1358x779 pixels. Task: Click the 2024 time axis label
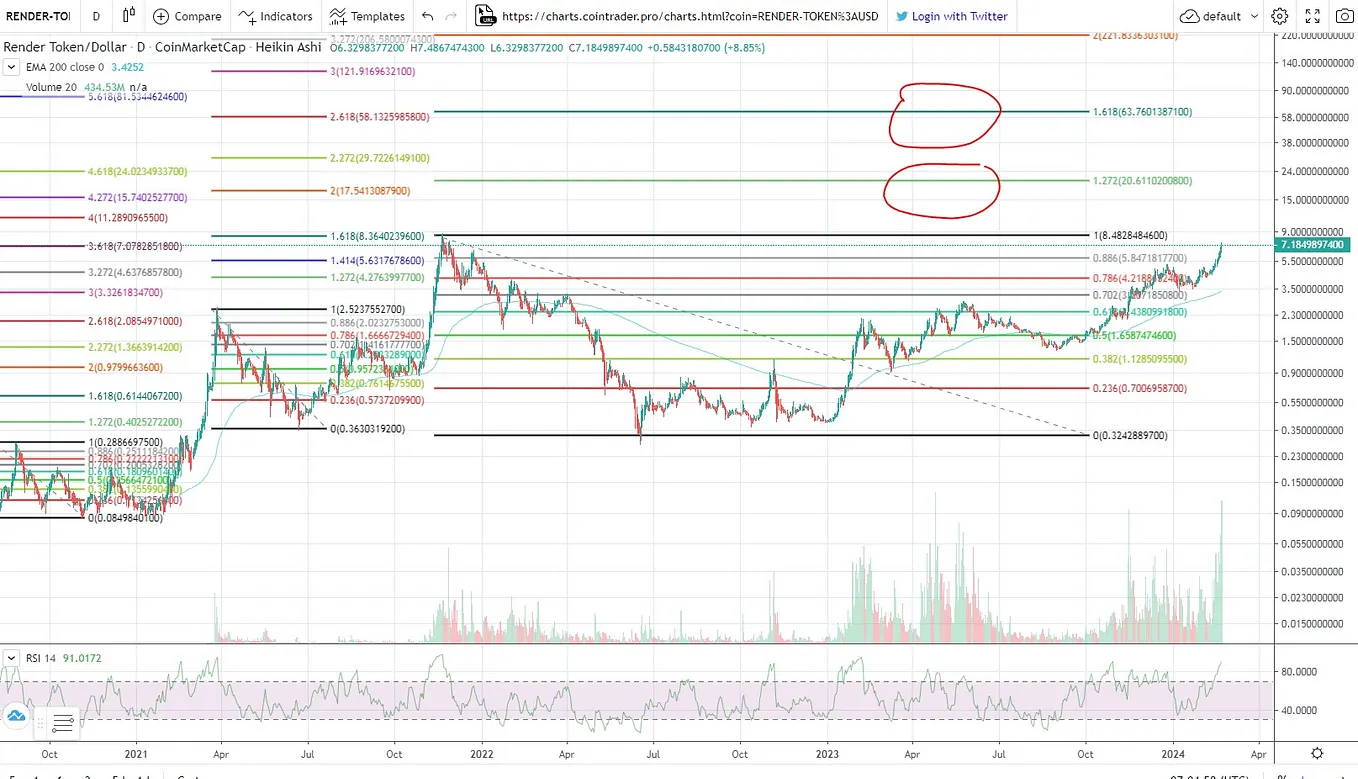pyautogui.click(x=1172, y=754)
